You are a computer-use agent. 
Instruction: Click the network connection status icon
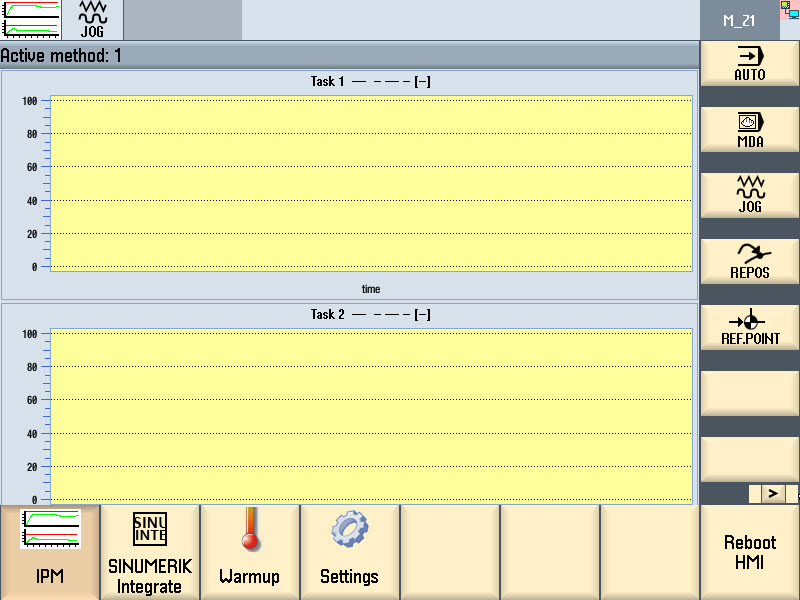[x=789, y=10]
